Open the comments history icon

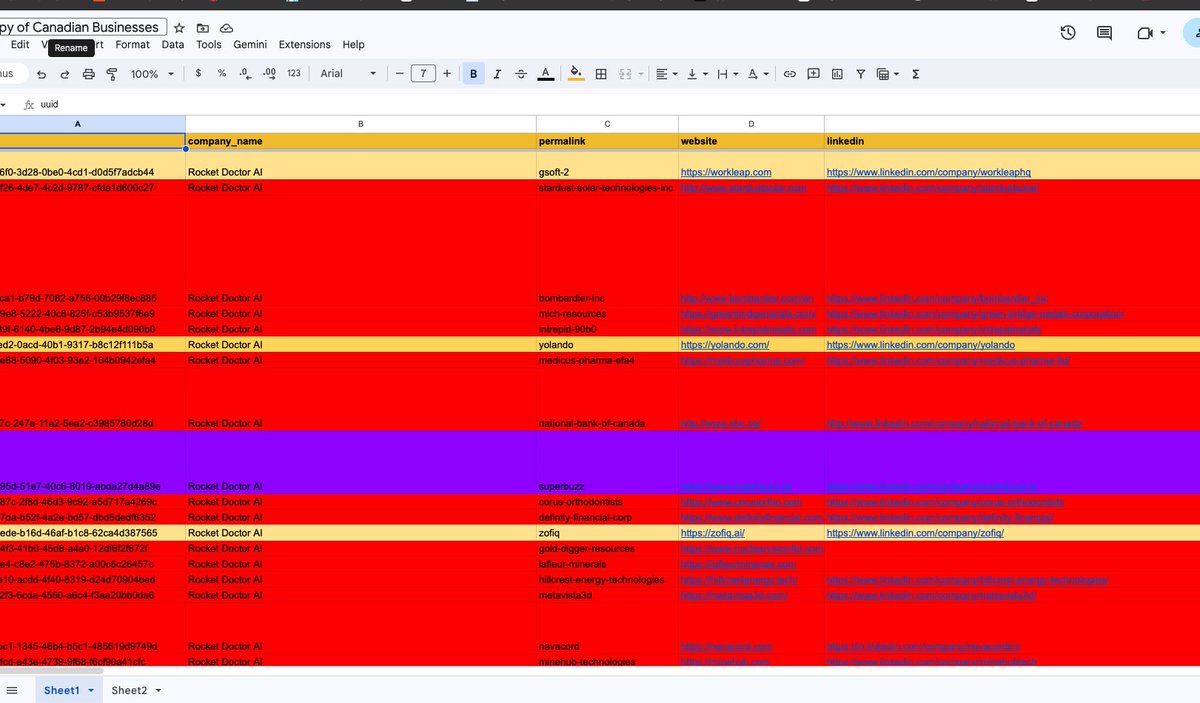(x=1104, y=33)
